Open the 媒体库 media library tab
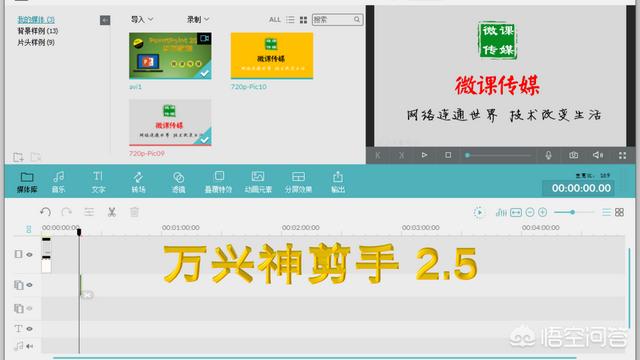Screen dimensions: 640x360 tap(27, 182)
